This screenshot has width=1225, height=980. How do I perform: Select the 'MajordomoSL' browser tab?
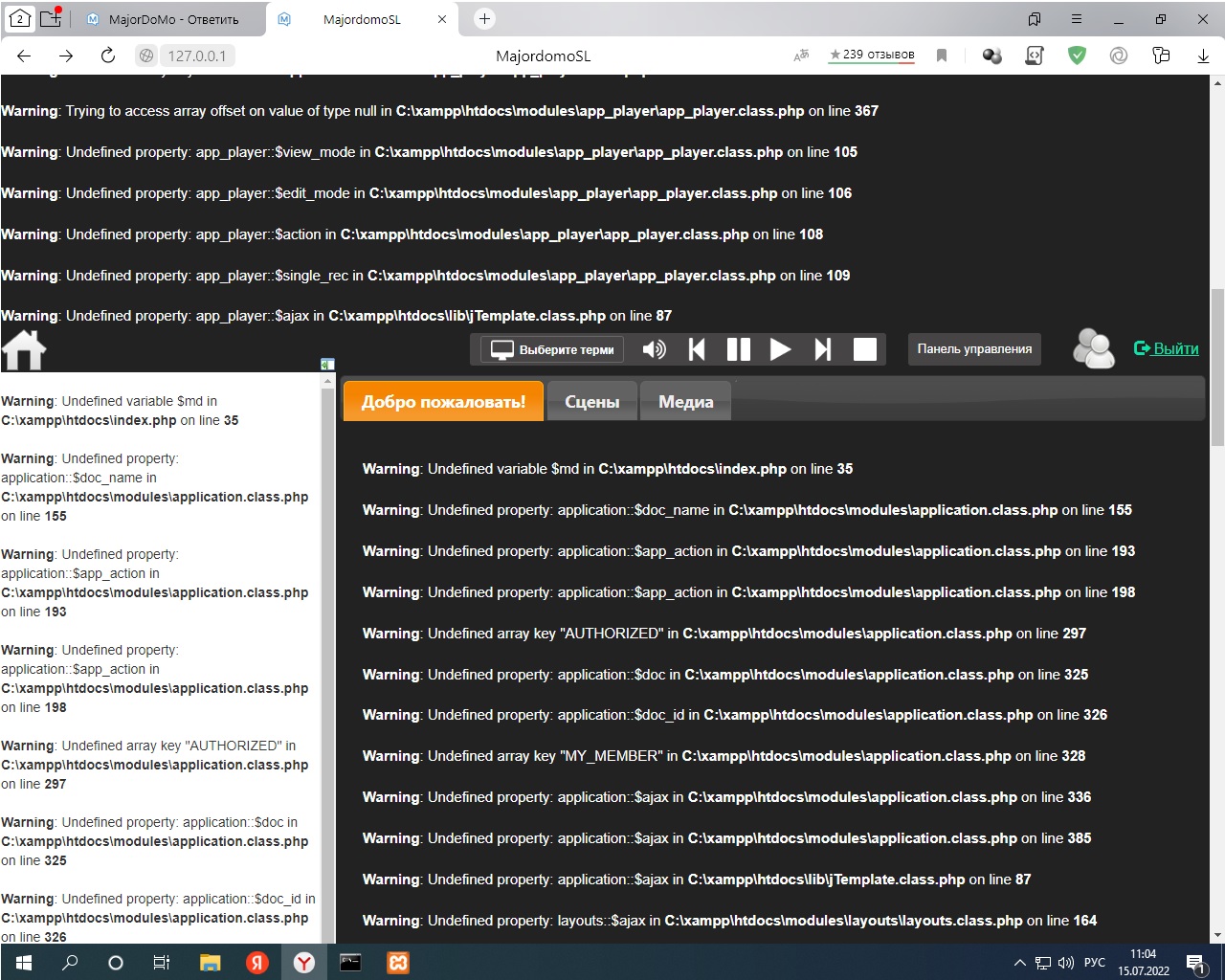point(362,19)
